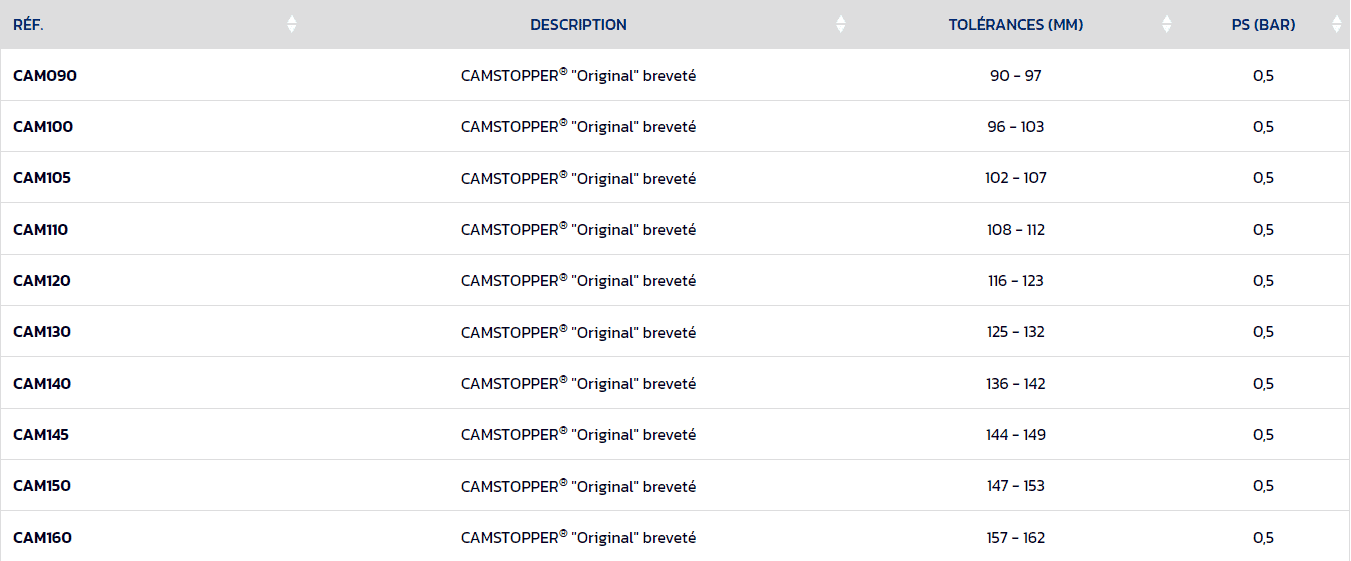Choose the CAM110 reference

pyautogui.click(x=41, y=230)
